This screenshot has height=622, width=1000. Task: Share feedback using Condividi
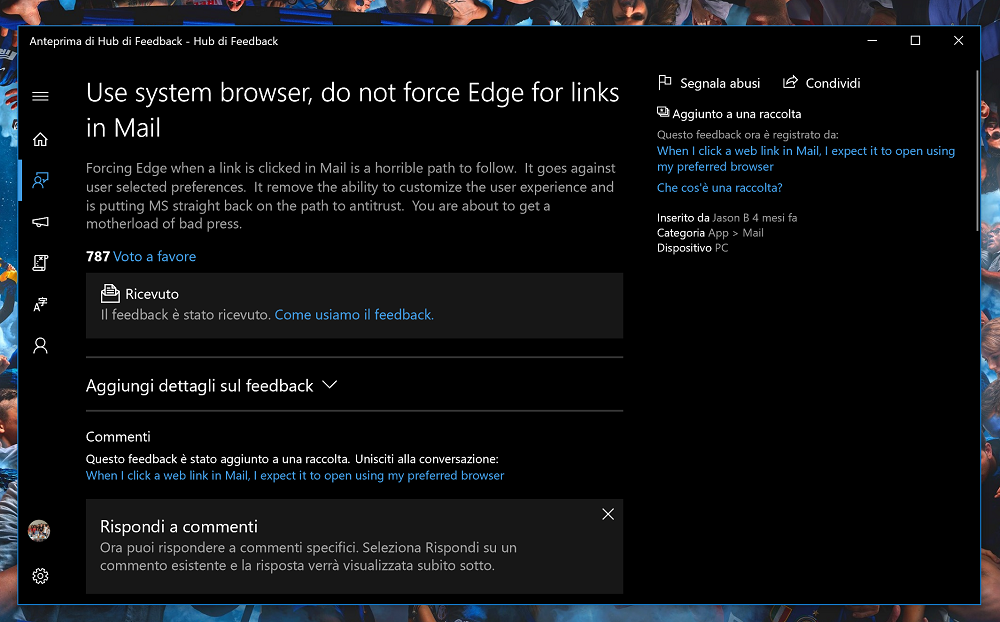[x=821, y=83]
